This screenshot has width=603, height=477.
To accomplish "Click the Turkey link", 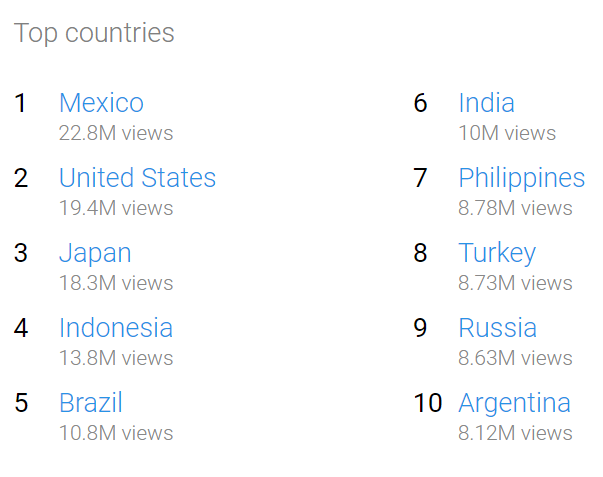I will click(x=497, y=254).
